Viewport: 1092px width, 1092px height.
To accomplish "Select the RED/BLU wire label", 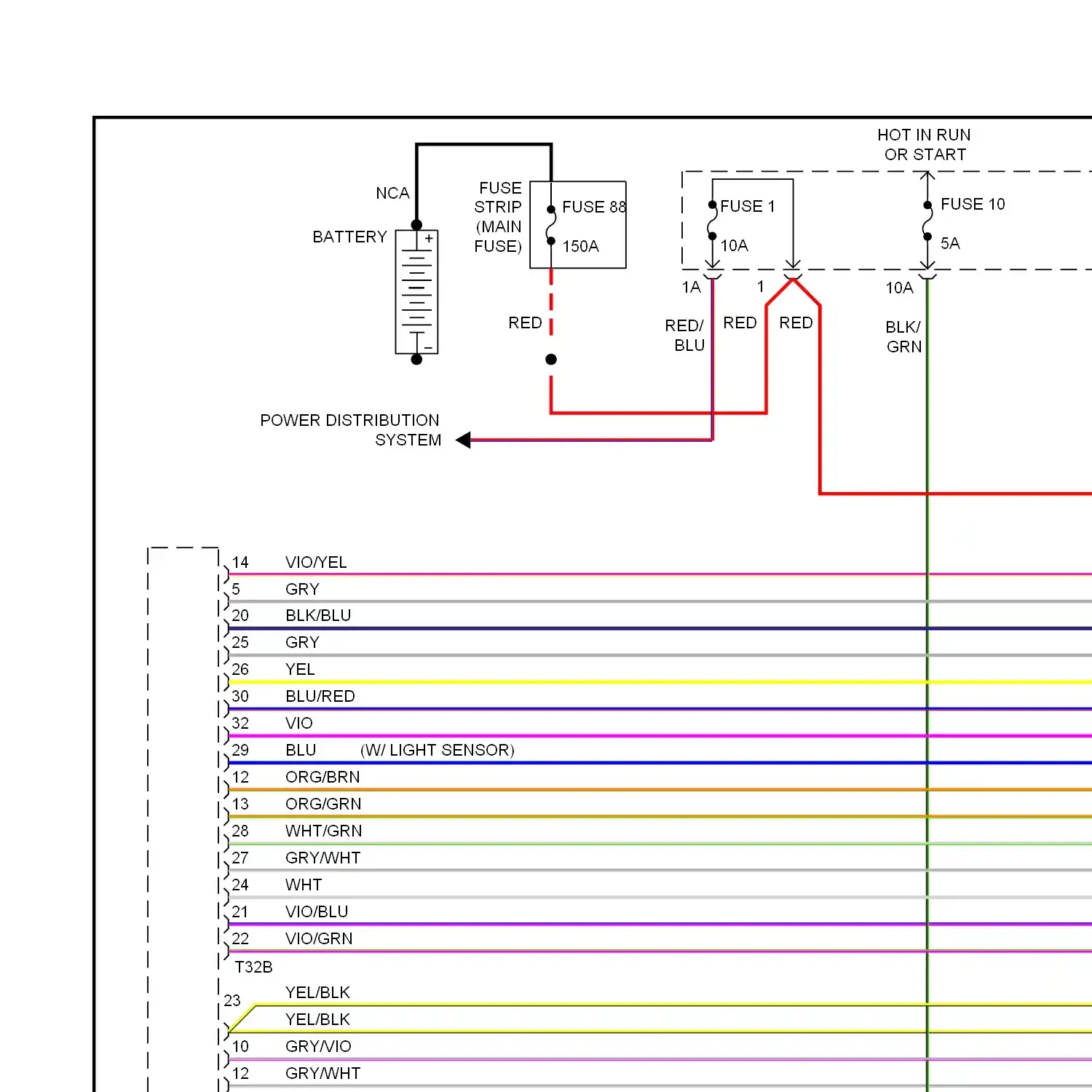I will pyautogui.click(x=684, y=335).
